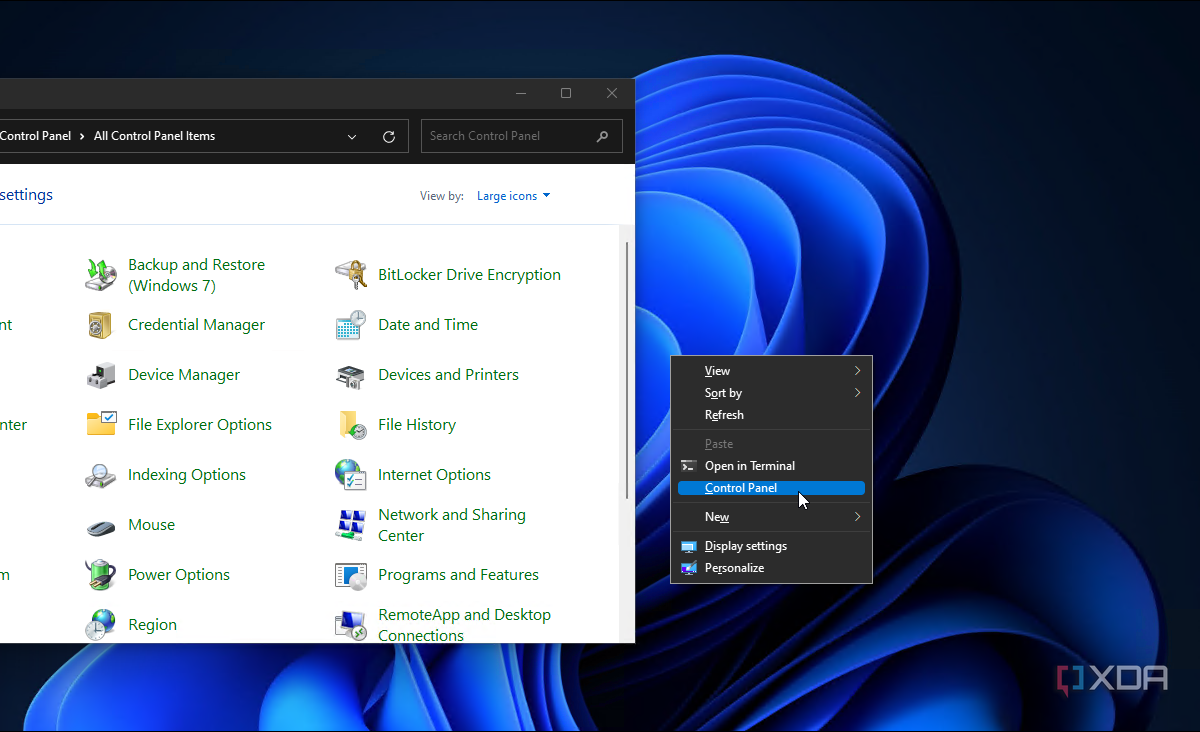Click the File History link
Screen dimensions: 1200x732
417,425
